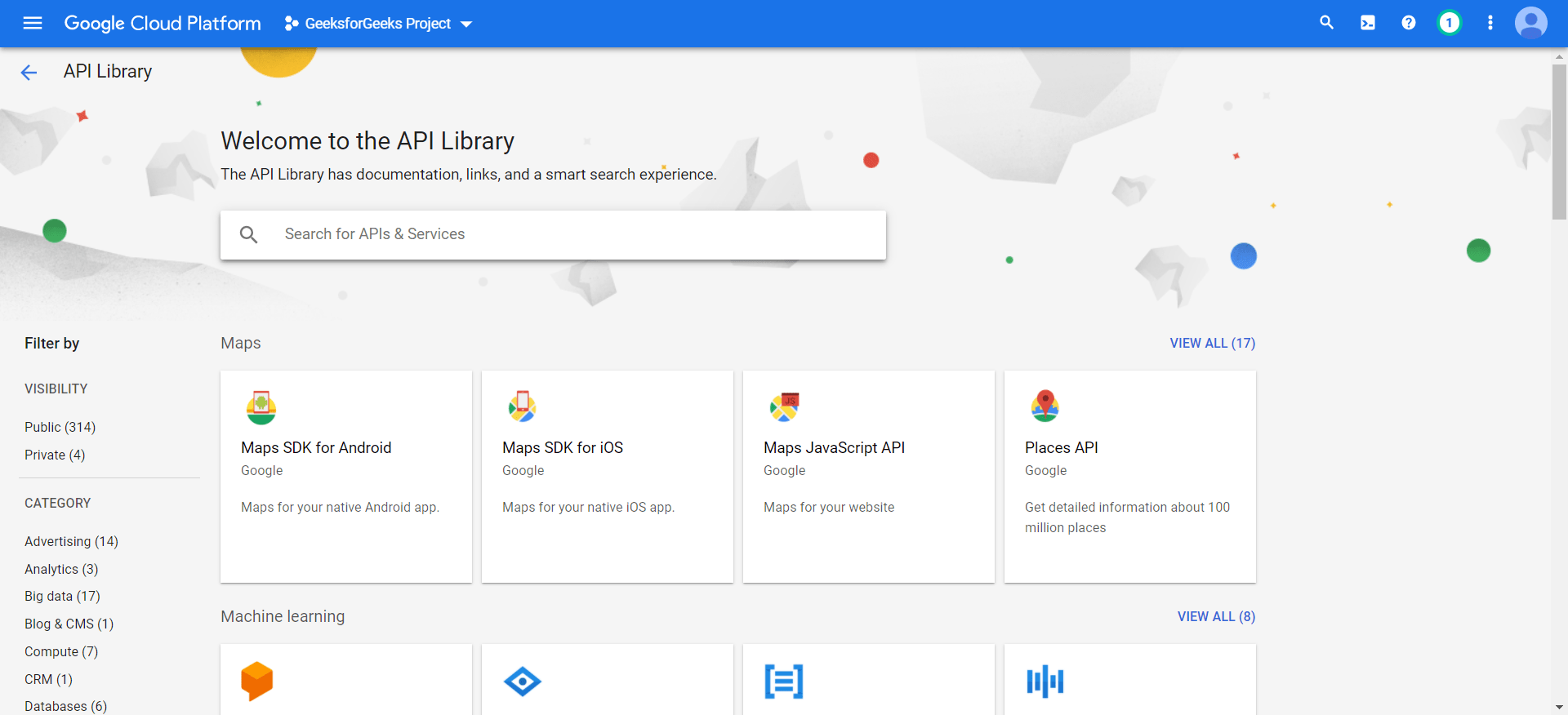Image resolution: width=1568 pixels, height=715 pixels.
Task: Select the Blog & CMS (1) category
Action: click(x=69, y=624)
